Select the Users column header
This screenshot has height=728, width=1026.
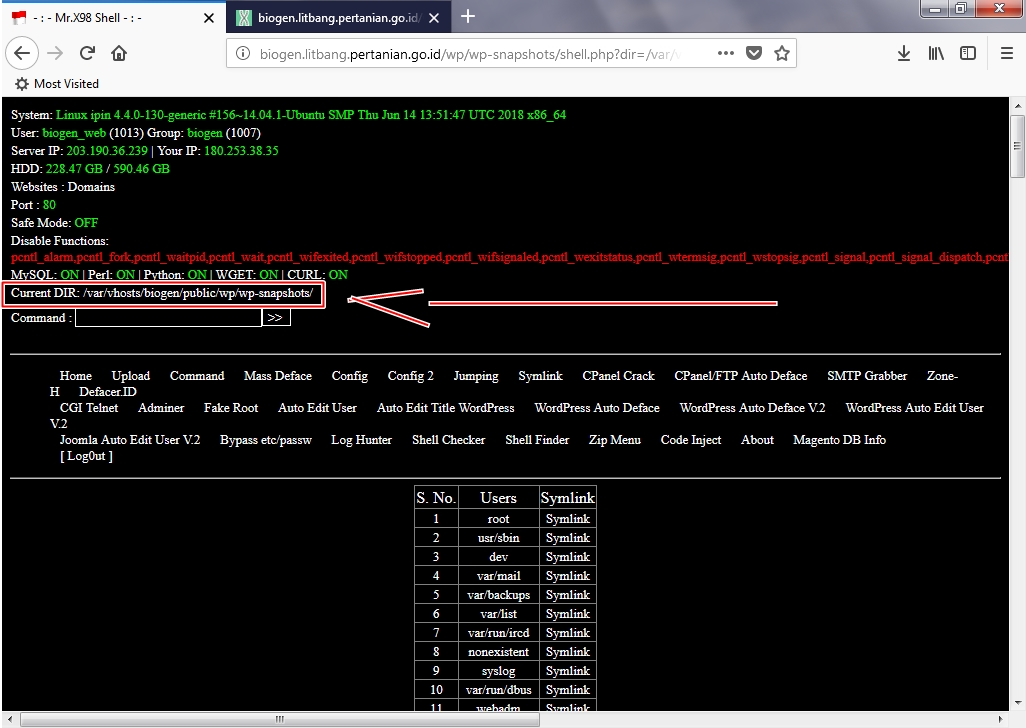[x=499, y=498]
